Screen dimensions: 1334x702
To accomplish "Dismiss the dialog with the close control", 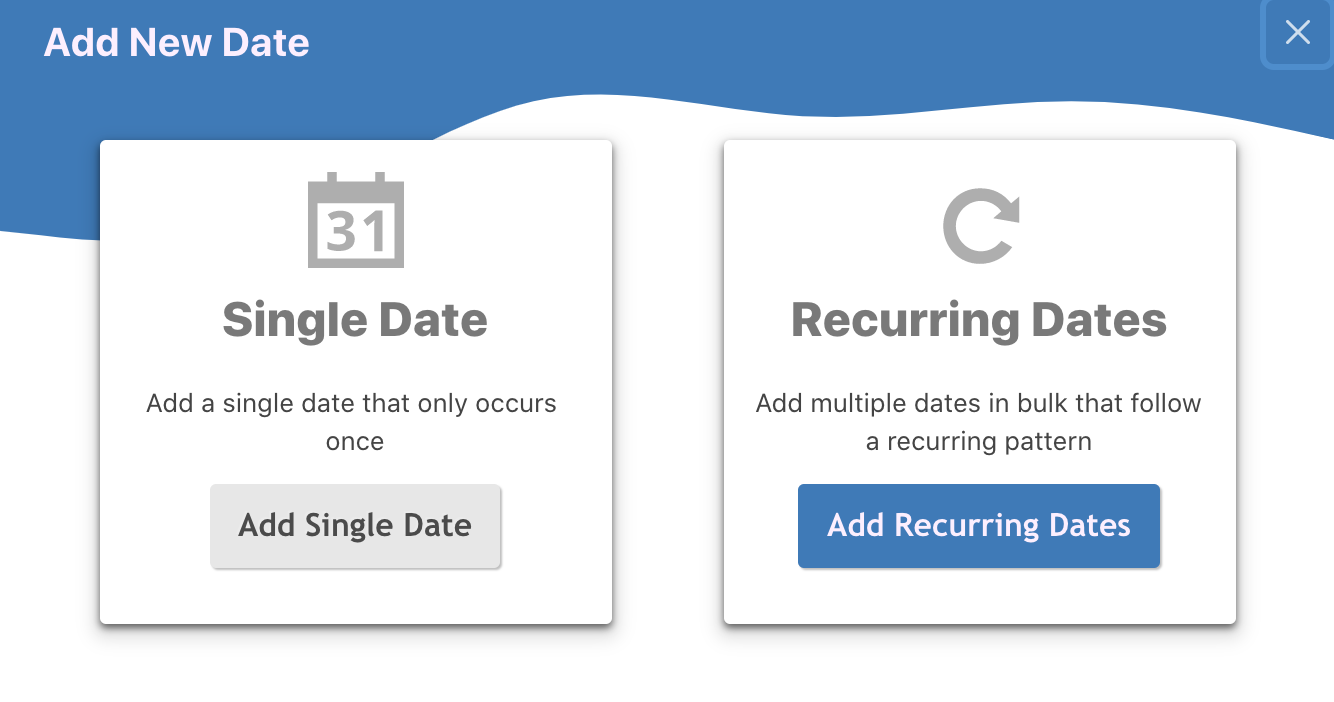I will (x=1297, y=33).
